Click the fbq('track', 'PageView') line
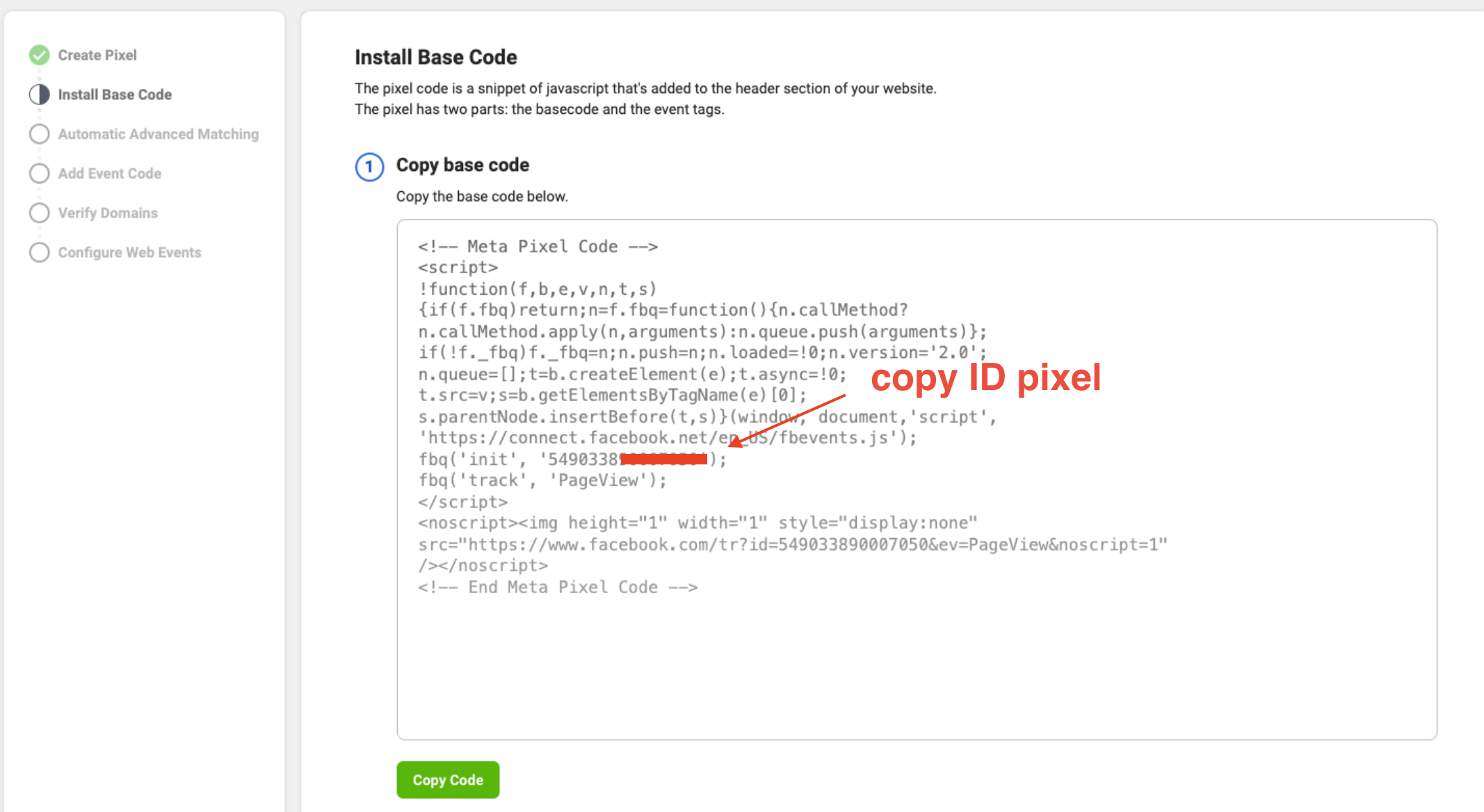This screenshot has height=812, width=1484. tap(542, 480)
